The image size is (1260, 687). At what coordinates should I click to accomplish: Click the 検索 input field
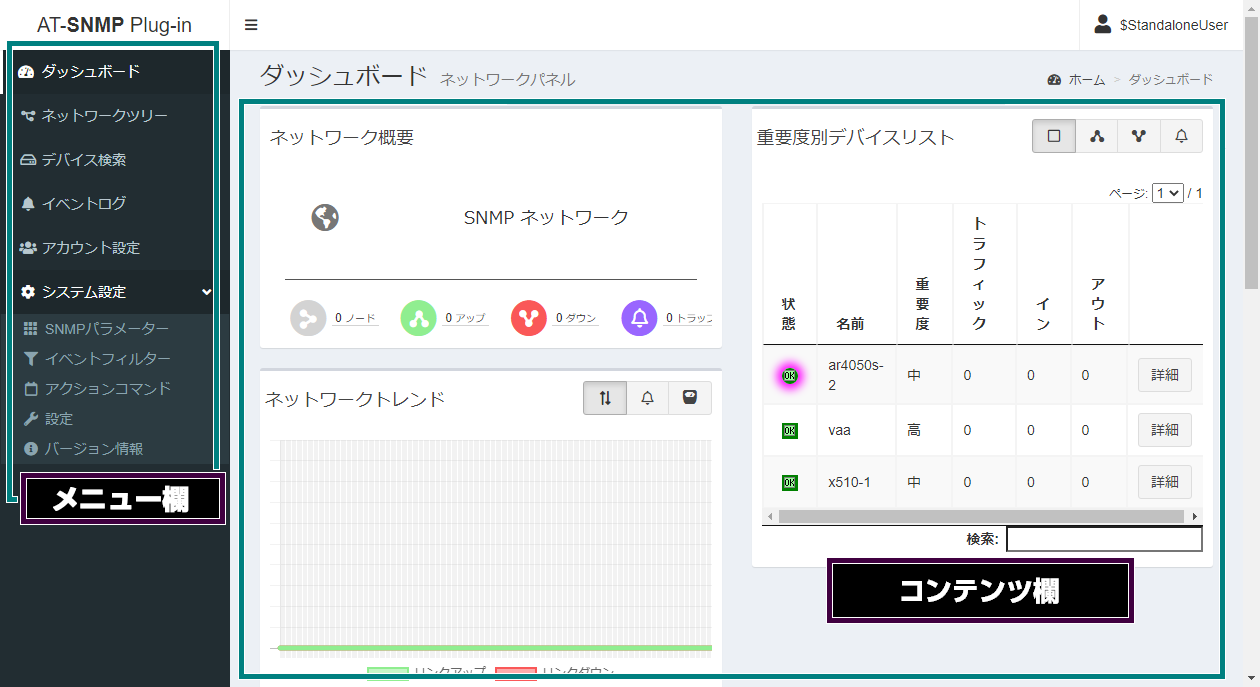[x=1104, y=539]
